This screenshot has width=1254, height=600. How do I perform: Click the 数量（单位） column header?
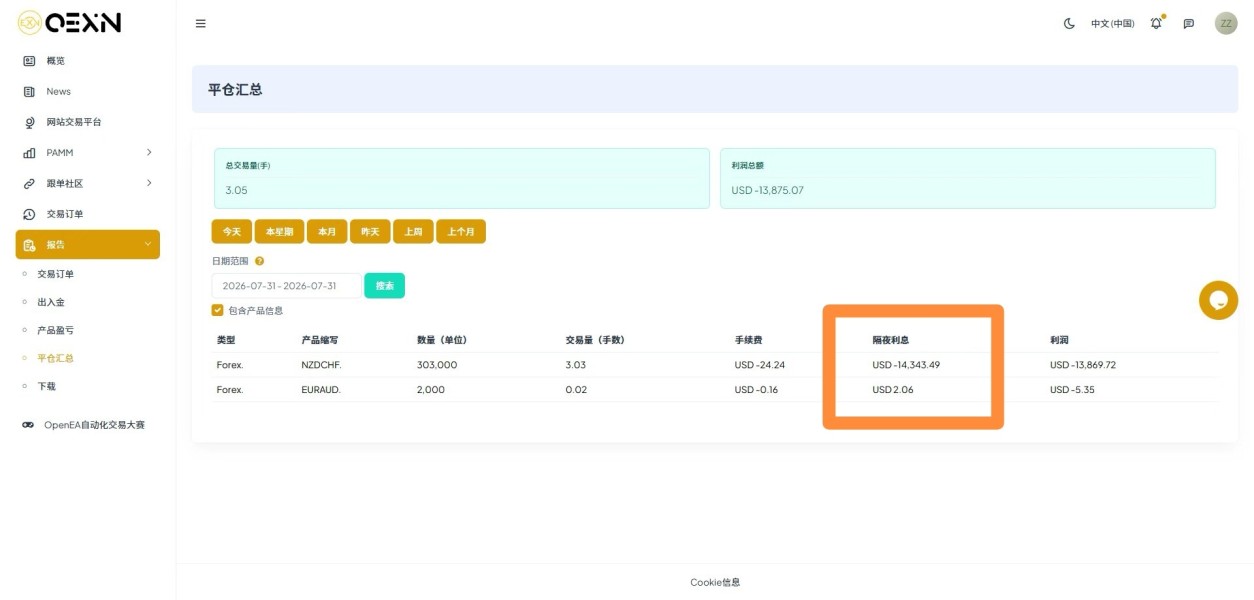tap(442, 340)
